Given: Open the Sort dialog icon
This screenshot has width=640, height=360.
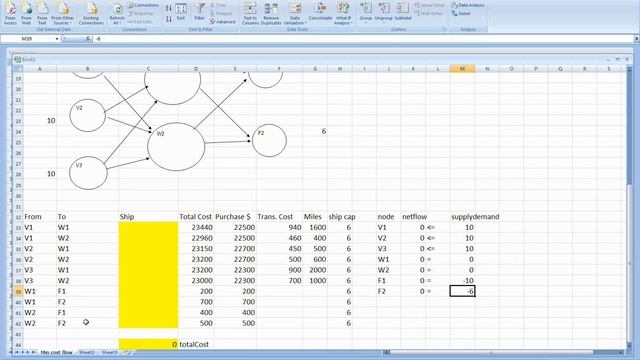Looking at the screenshot, I should click(x=181, y=12).
